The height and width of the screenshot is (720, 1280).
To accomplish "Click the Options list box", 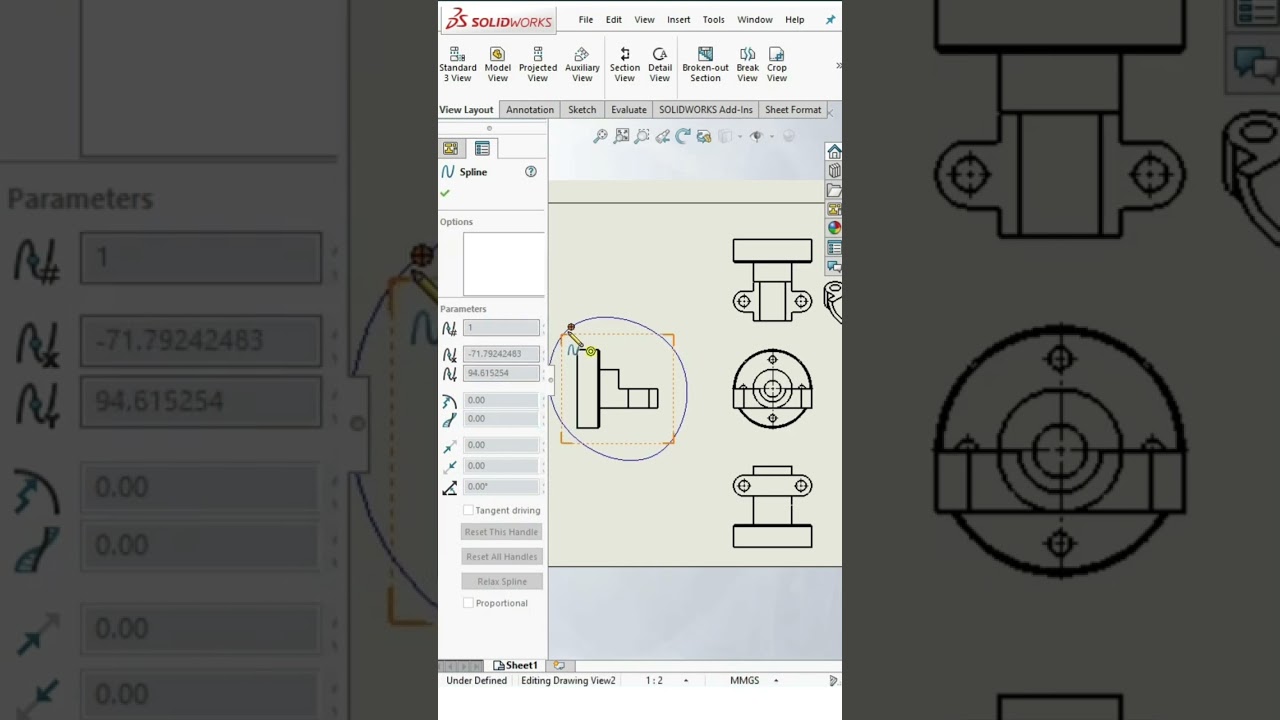I will (504, 265).
